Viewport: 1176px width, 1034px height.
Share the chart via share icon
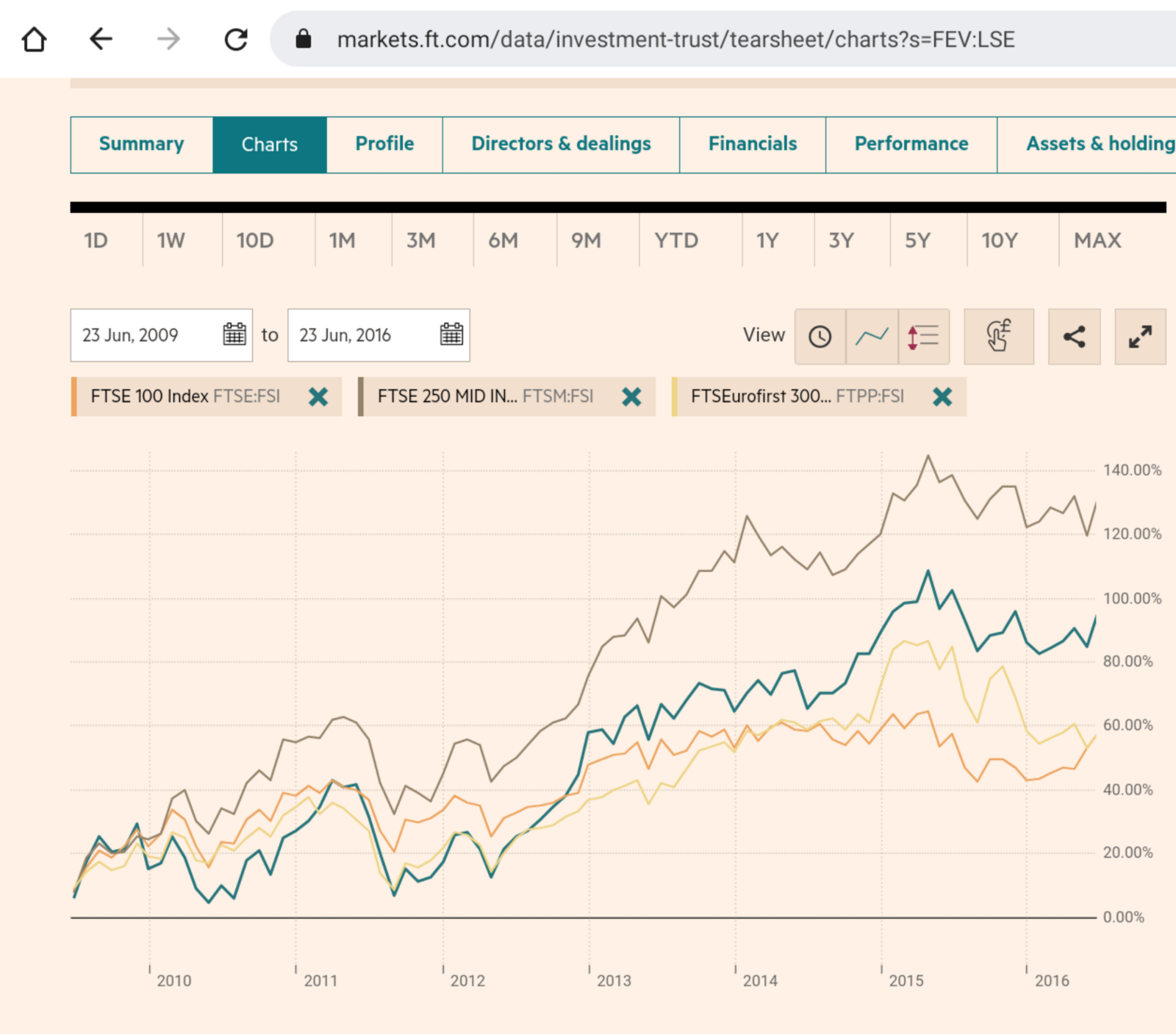(1074, 337)
